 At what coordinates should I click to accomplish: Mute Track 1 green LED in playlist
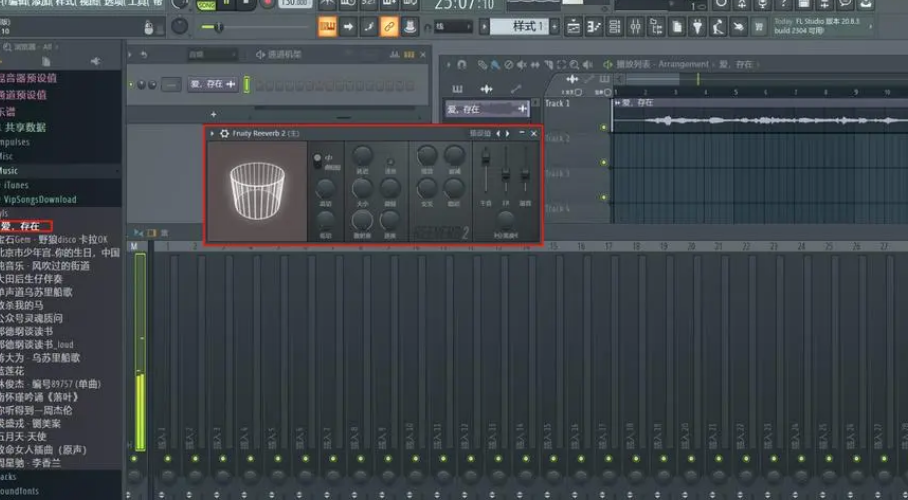click(604, 127)
